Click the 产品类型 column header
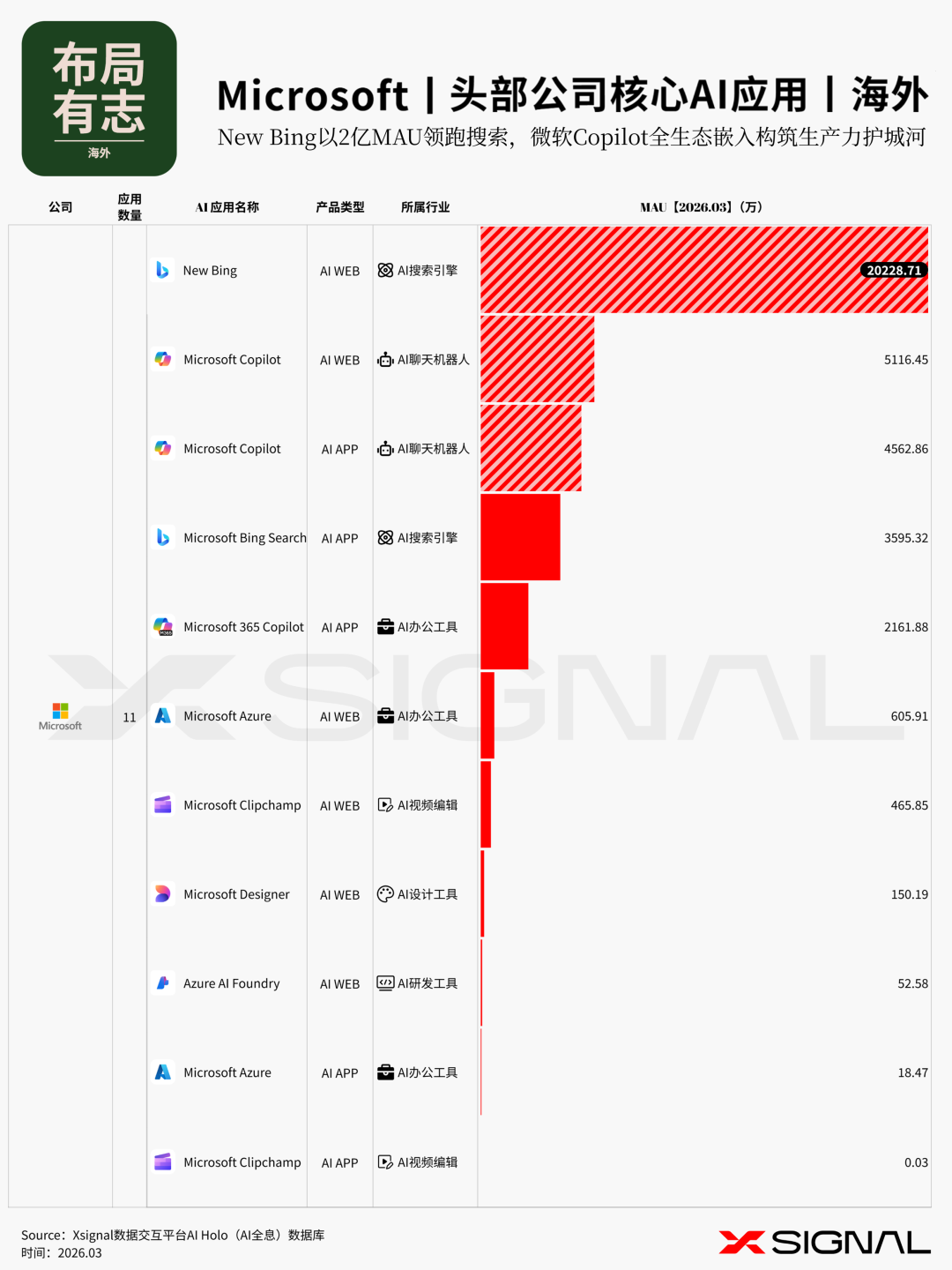Viewport: 952px width, 1270px height. point(340,207)
